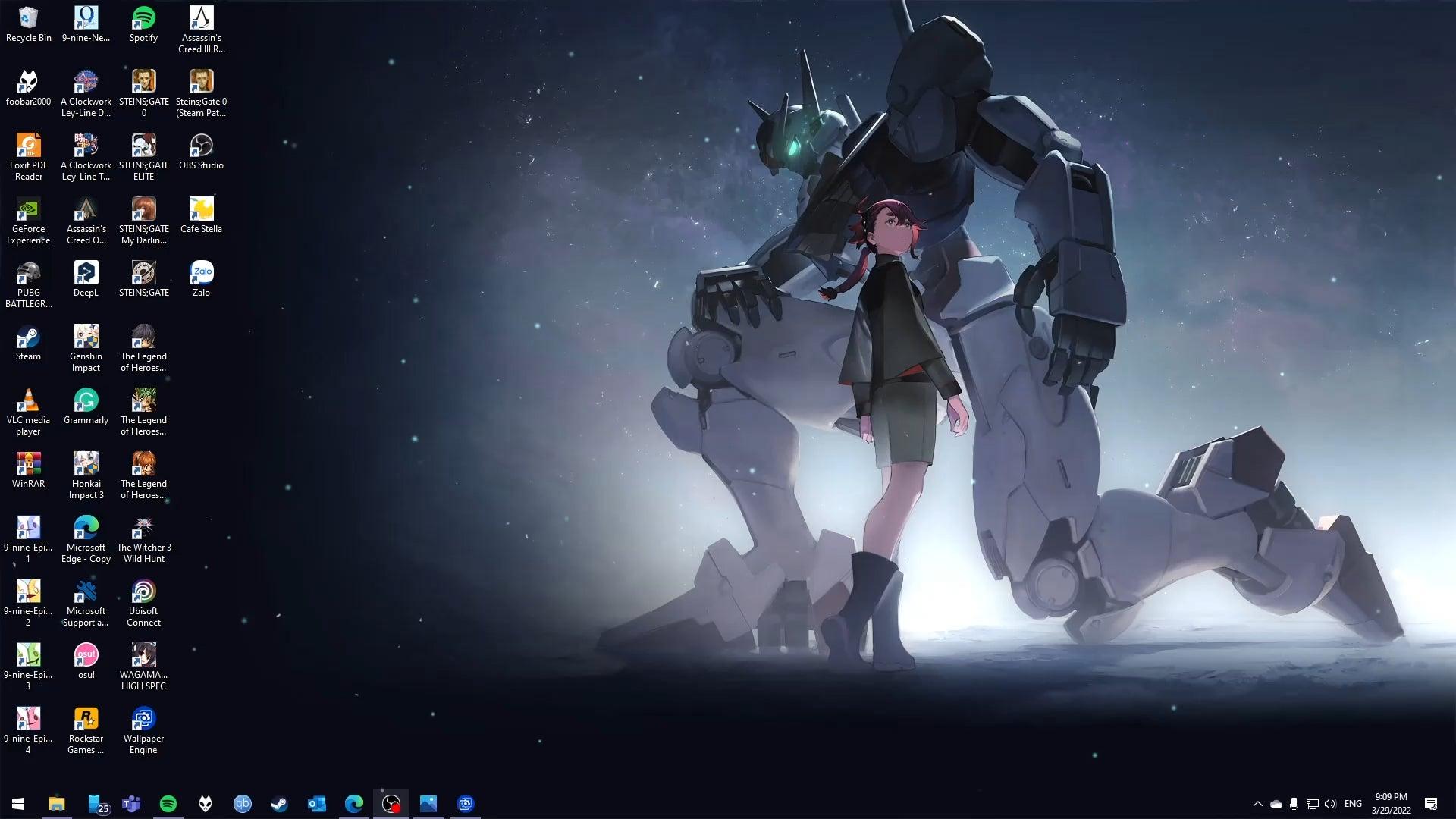Open Grammarly desktop shortcut

86,406
